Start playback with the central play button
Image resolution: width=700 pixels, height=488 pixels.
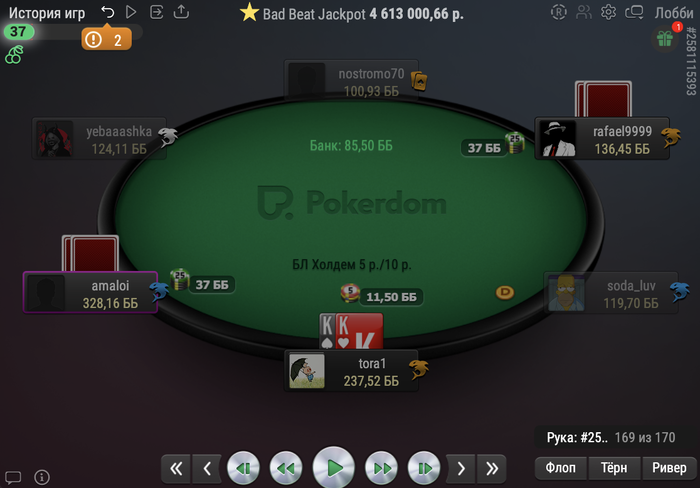[333, 468]
